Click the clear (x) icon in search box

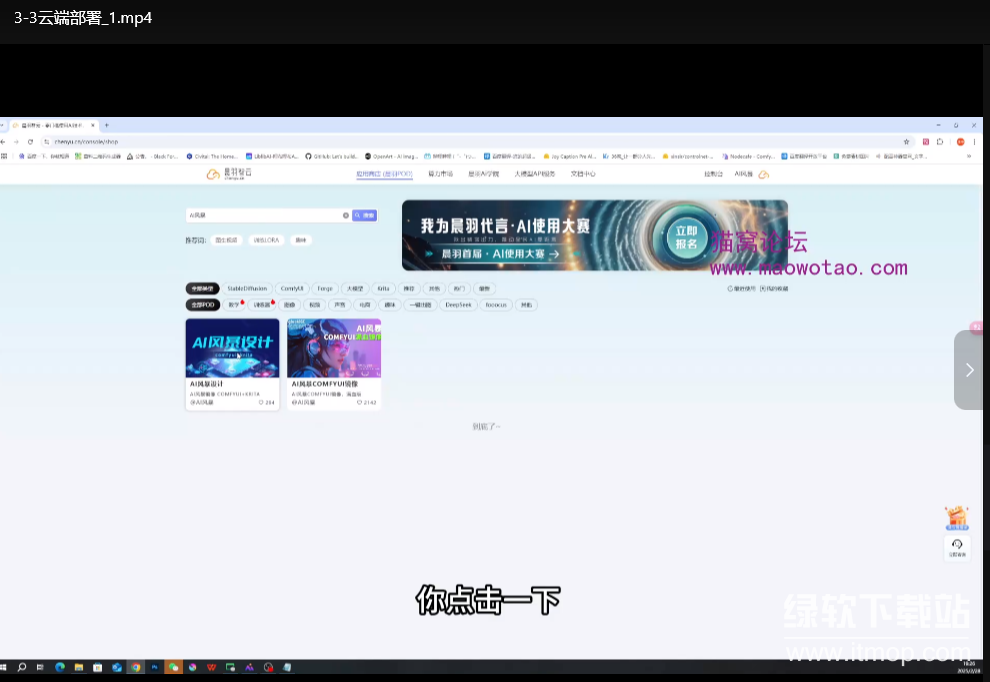[346, 215]
